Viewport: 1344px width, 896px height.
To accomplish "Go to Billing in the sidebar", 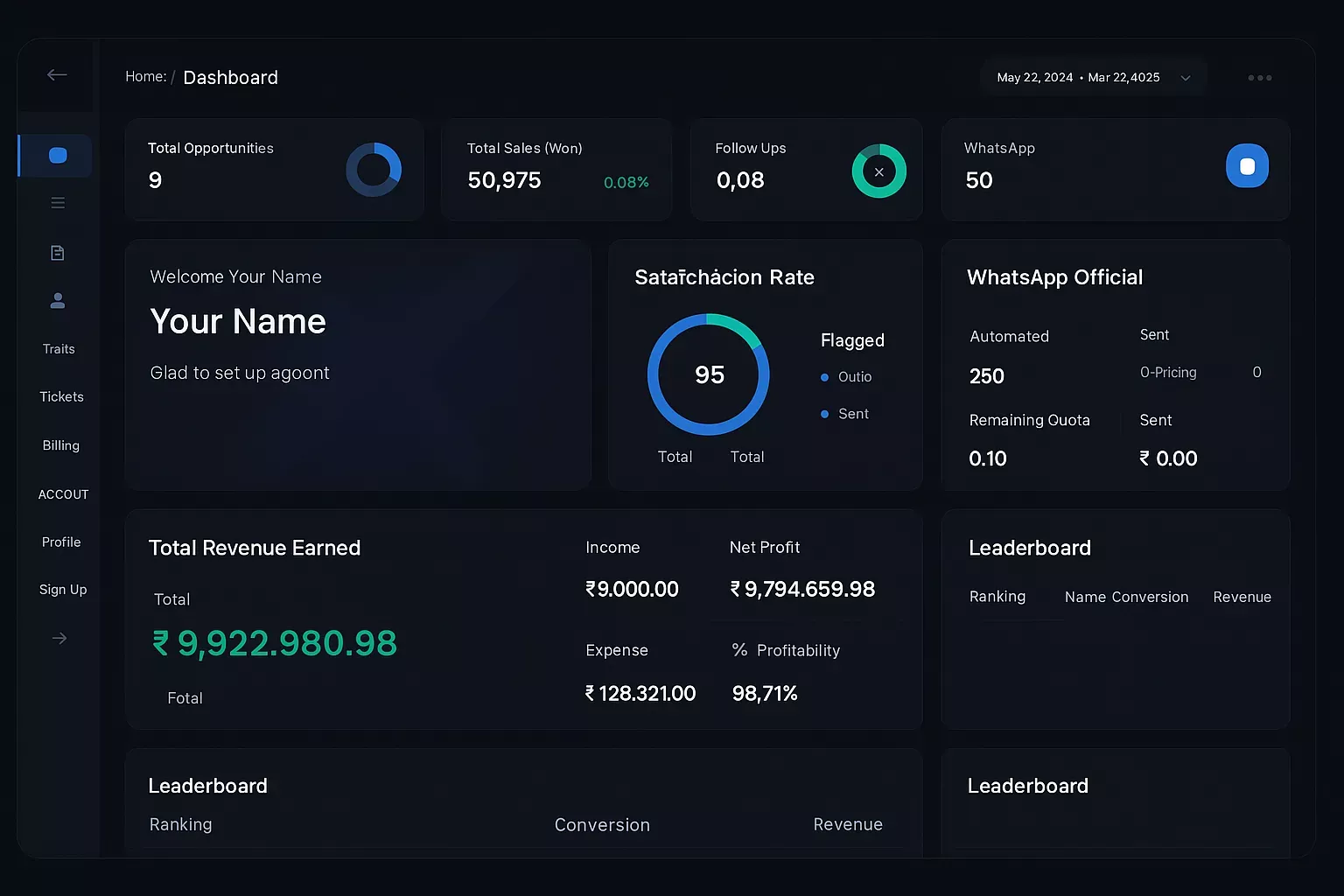I will pos(61,445).
